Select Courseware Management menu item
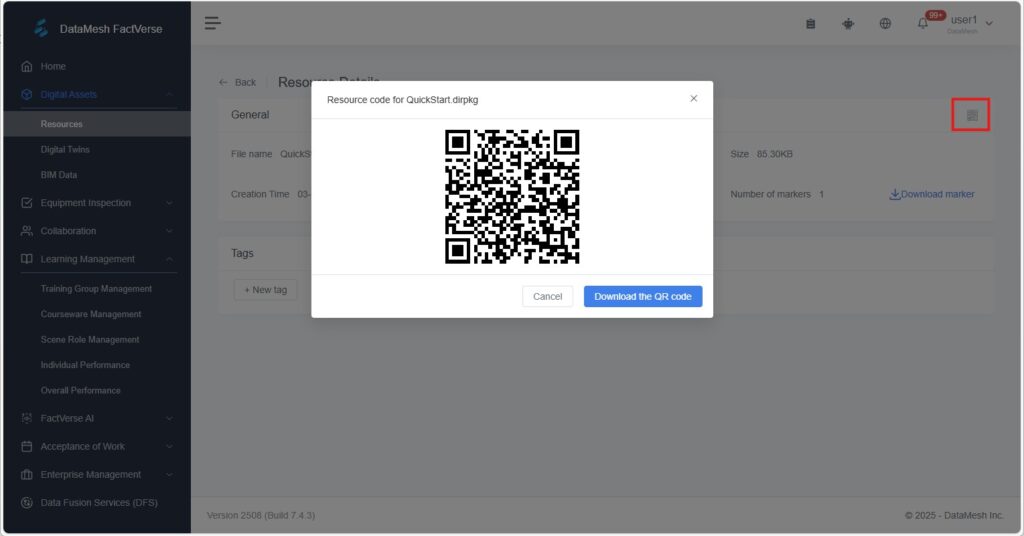Screen dimensions: 1024x536 (x=91, y=314)
